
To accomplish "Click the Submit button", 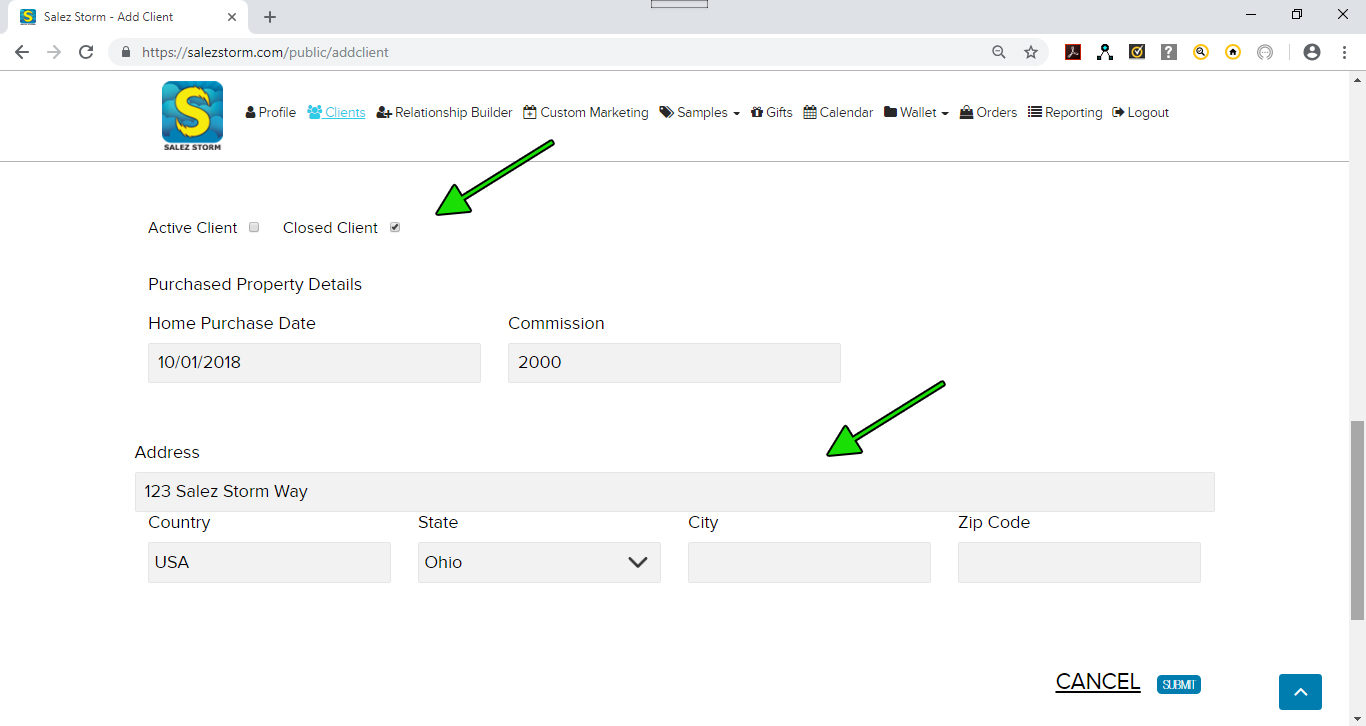I will click(1178, 685).
